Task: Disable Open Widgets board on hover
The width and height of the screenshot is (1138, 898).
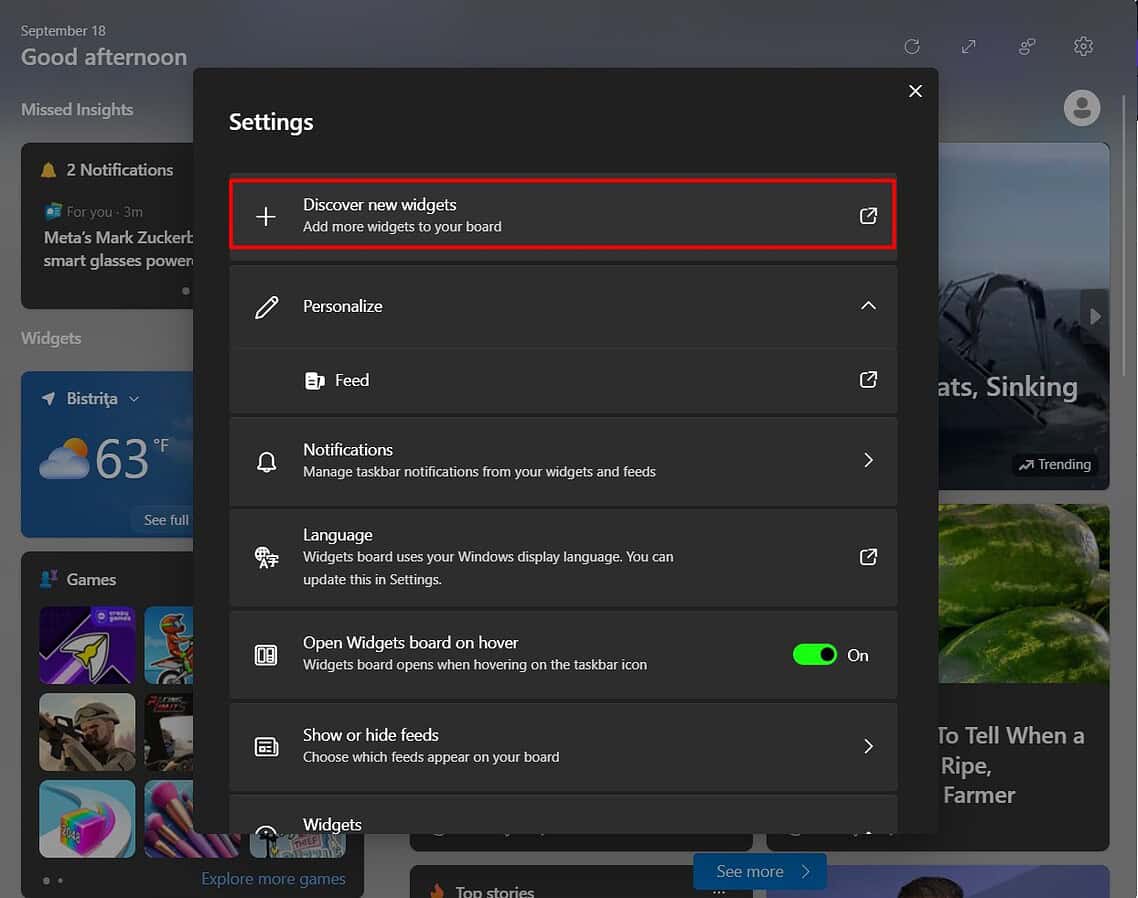Action: click(815, 654)
